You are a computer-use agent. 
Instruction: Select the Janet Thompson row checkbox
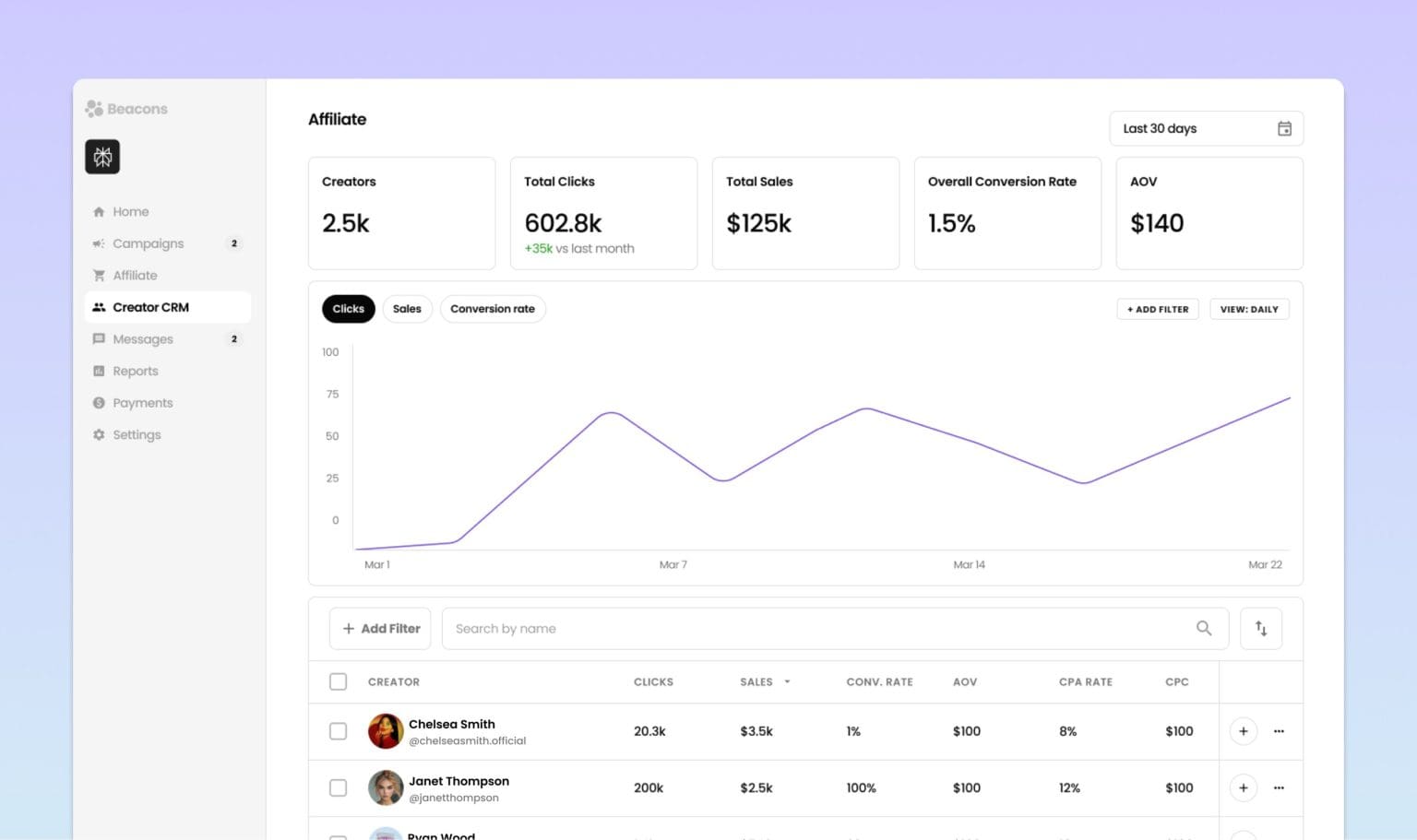[x=339, y=788]
